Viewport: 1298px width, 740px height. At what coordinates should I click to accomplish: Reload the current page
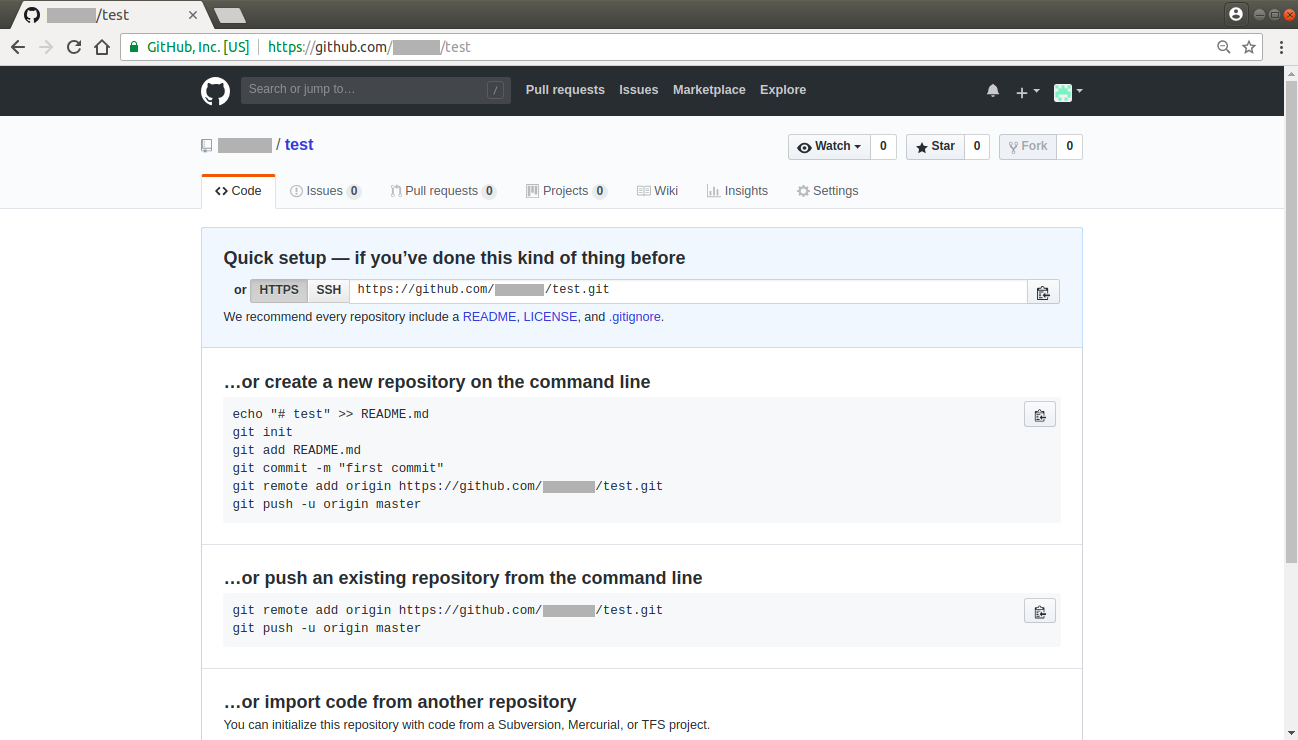[74, 47]
